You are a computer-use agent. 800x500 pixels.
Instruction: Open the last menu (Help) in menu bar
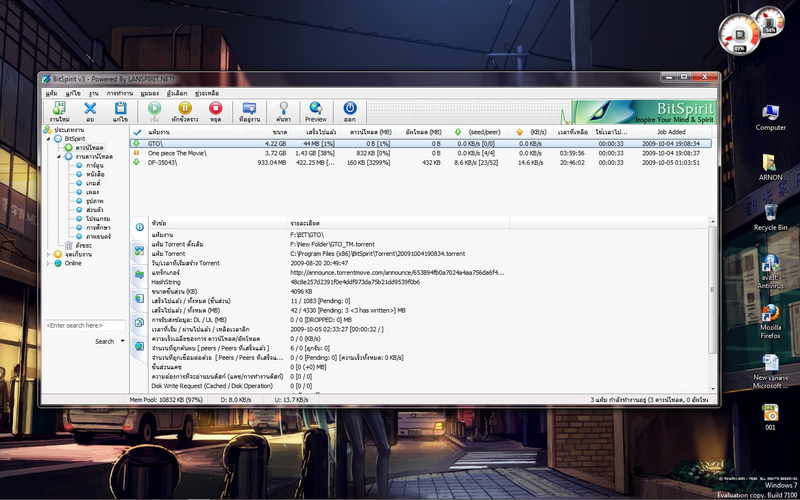(x=207, y=93)
